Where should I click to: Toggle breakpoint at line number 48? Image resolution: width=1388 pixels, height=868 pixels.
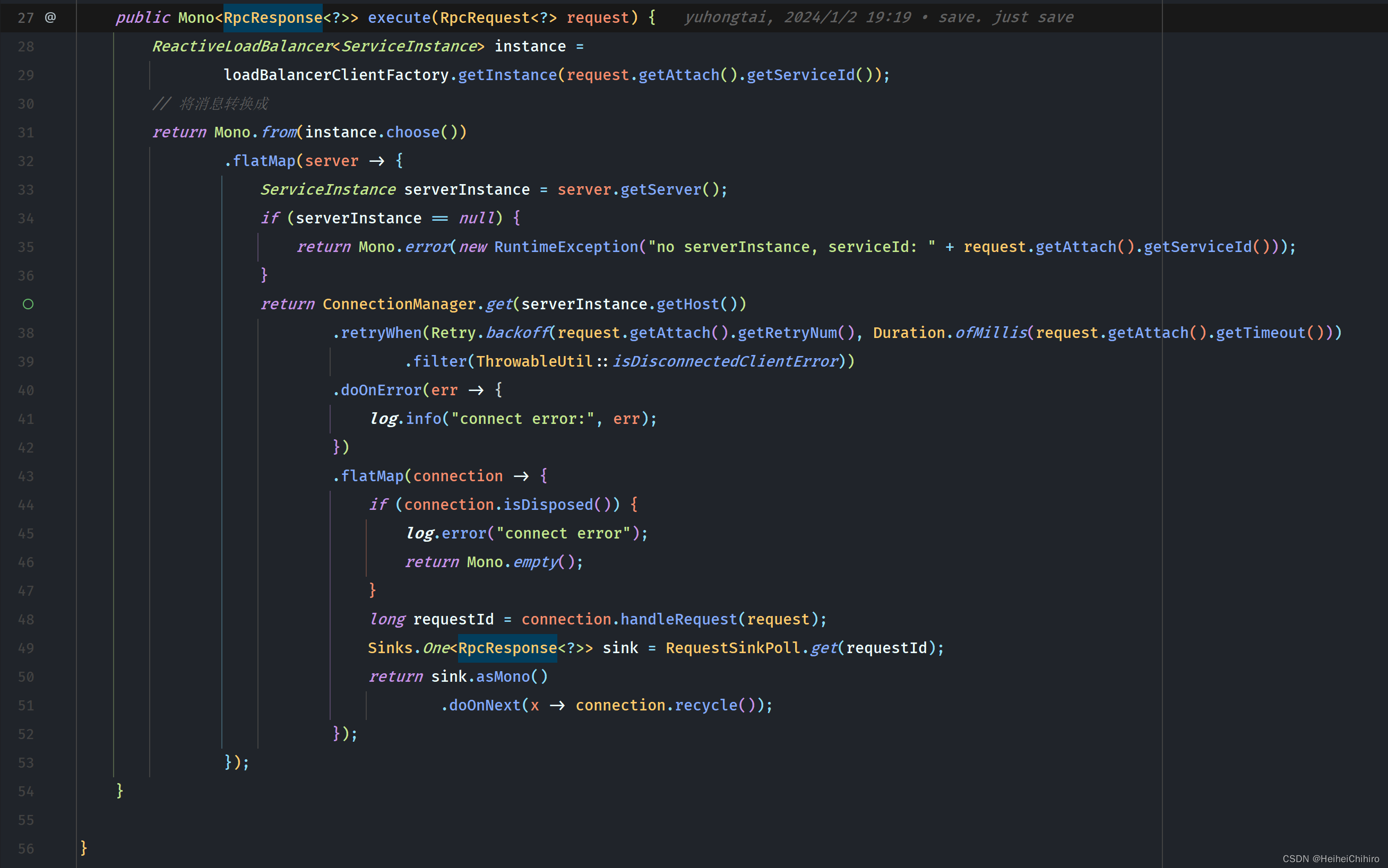click(x=26, y=619)
